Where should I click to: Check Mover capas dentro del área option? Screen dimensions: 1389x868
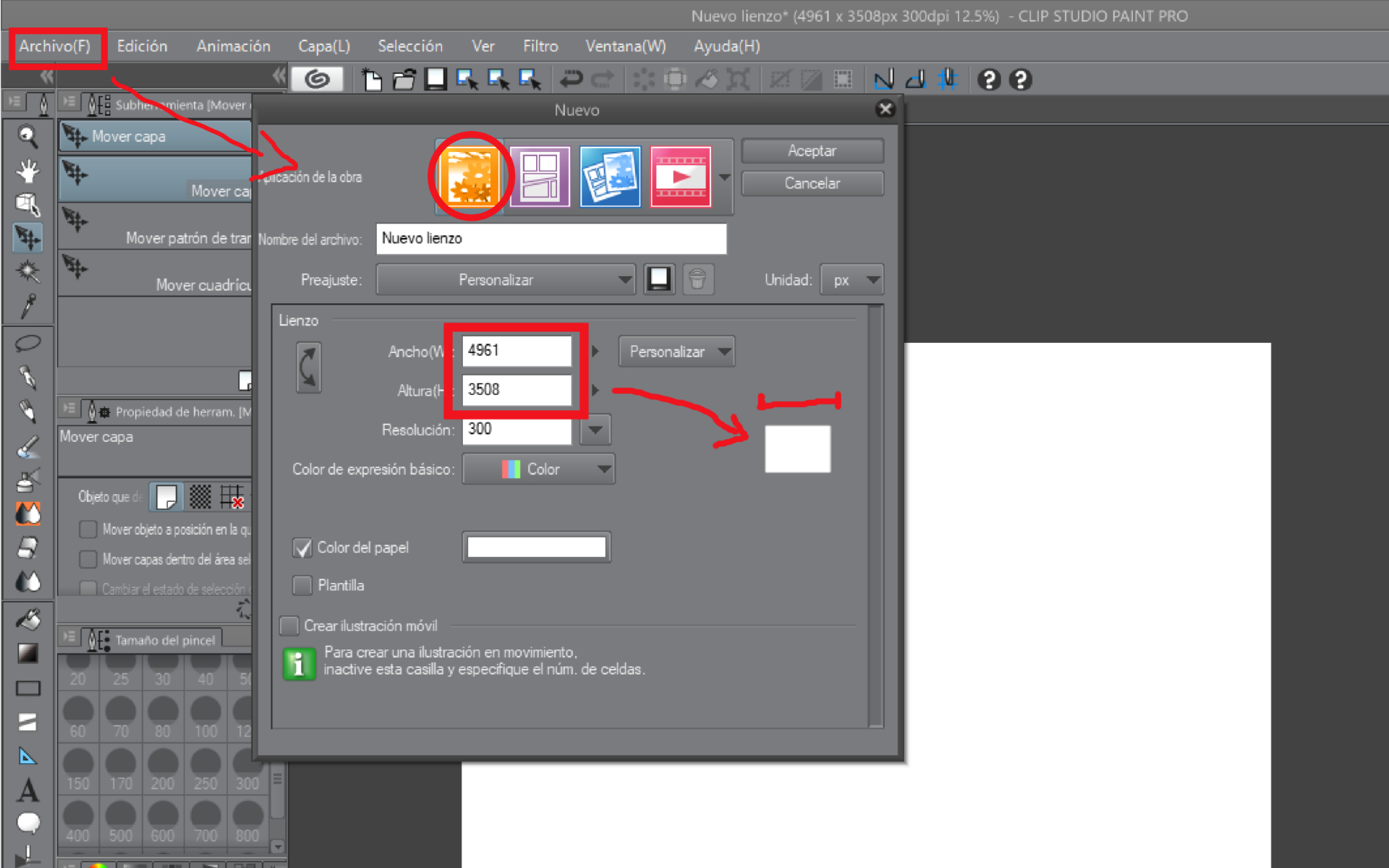point(88,559)
